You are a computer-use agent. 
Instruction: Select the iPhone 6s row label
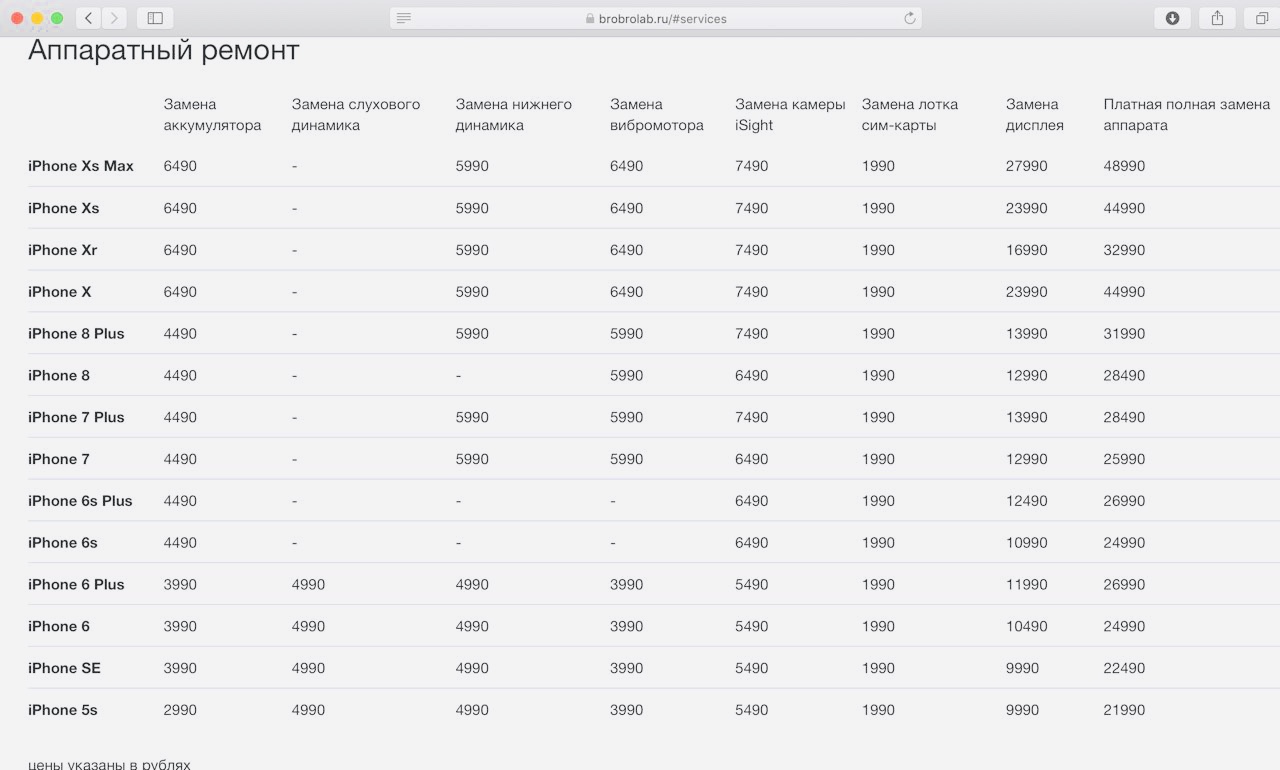point(63,543)
